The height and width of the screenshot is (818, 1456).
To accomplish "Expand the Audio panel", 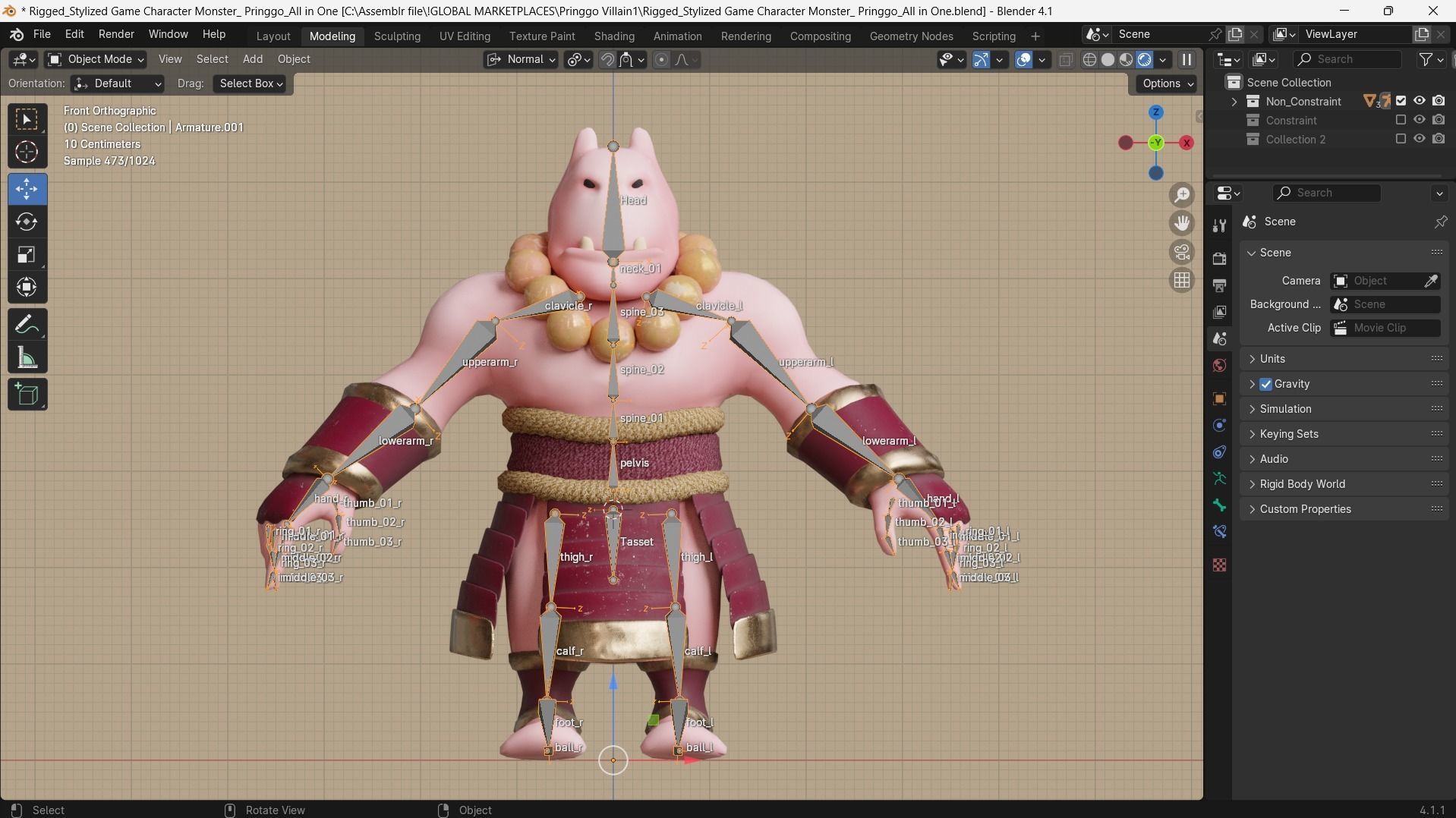I will pos(1344,459).
